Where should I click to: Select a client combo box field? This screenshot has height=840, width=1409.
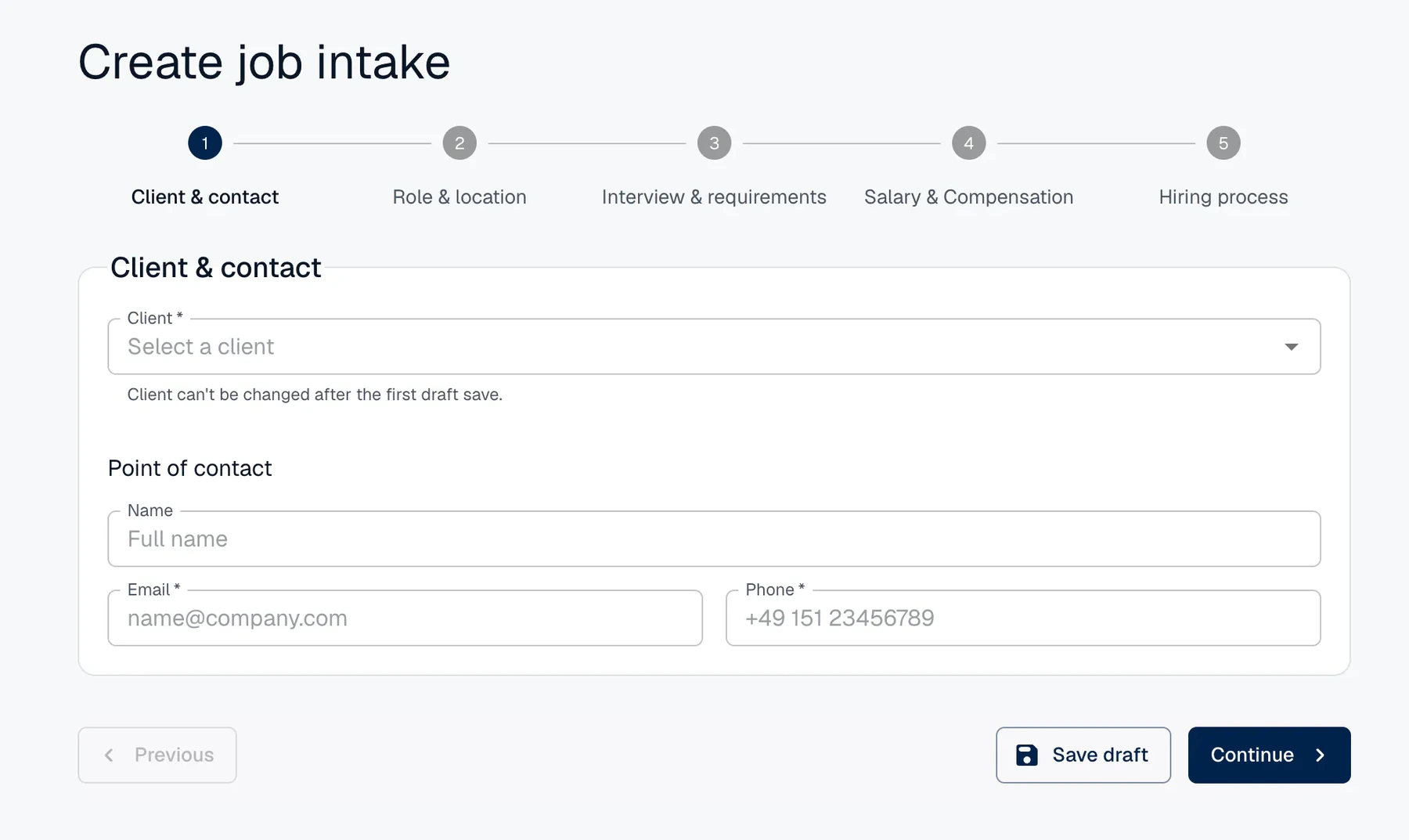click(x=714, y=346)
